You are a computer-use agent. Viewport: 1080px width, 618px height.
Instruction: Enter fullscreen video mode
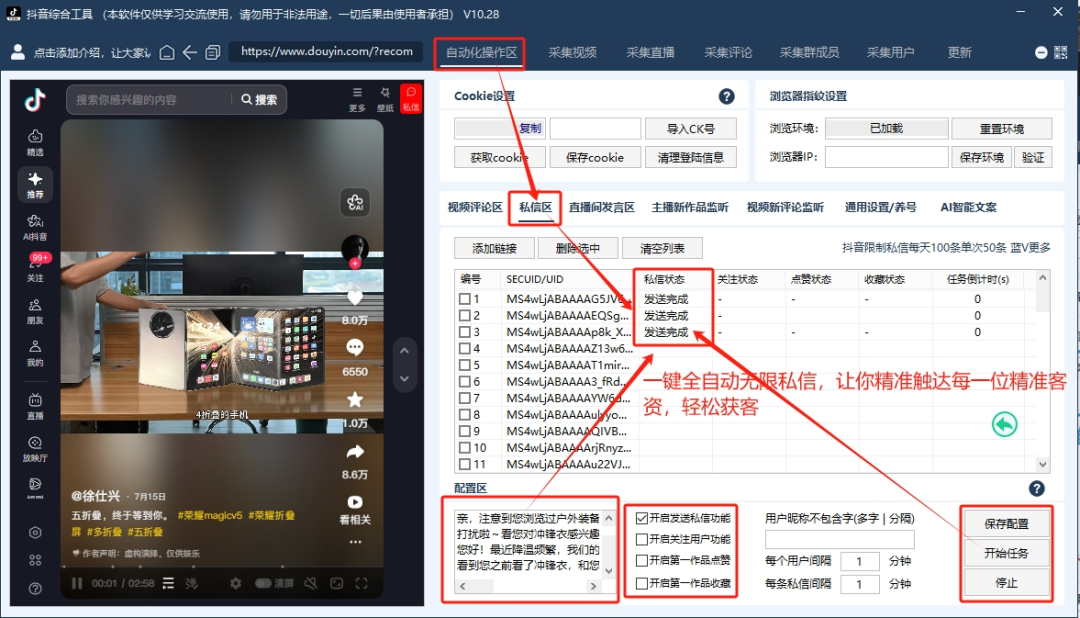[362, 584]
